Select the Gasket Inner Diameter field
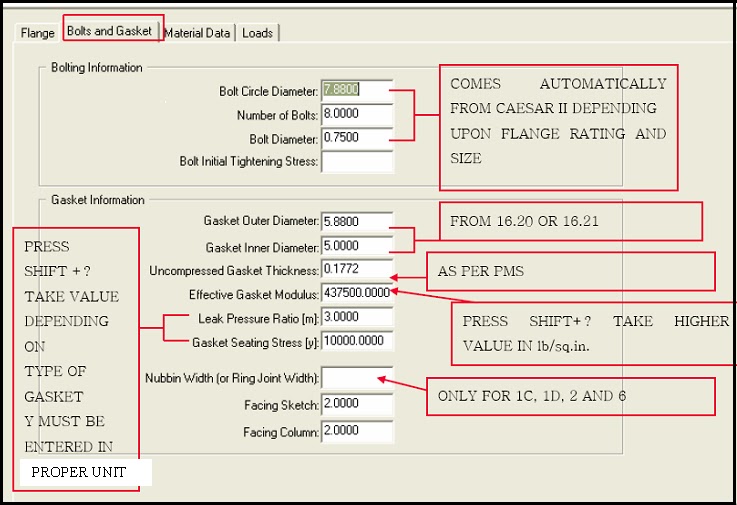This screenshot has width=737, height=505. coord(357,246)
